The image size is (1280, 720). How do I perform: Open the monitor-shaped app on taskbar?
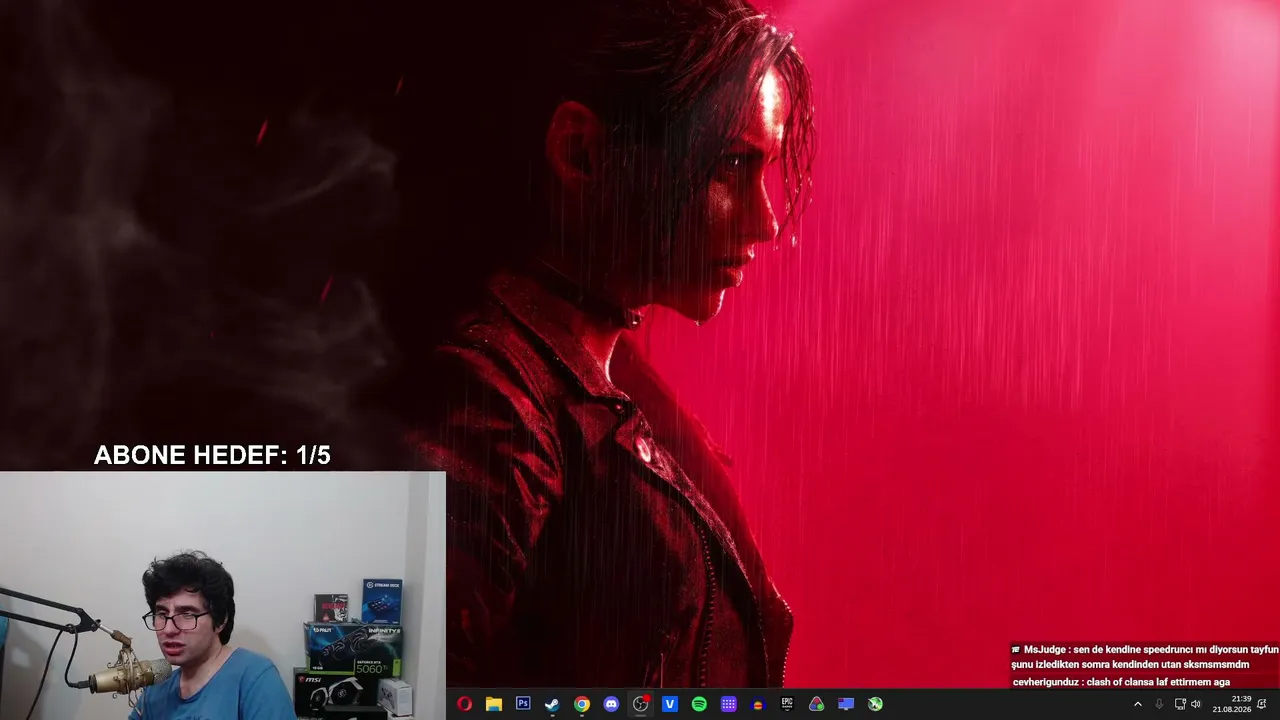846,704
